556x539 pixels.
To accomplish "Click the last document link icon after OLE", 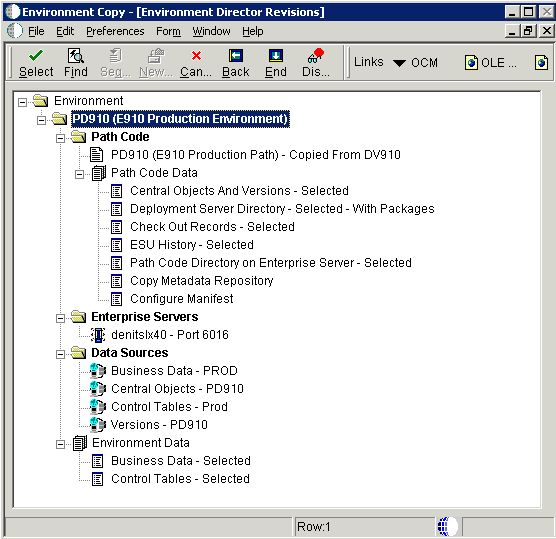I will (x=541, y=63).
